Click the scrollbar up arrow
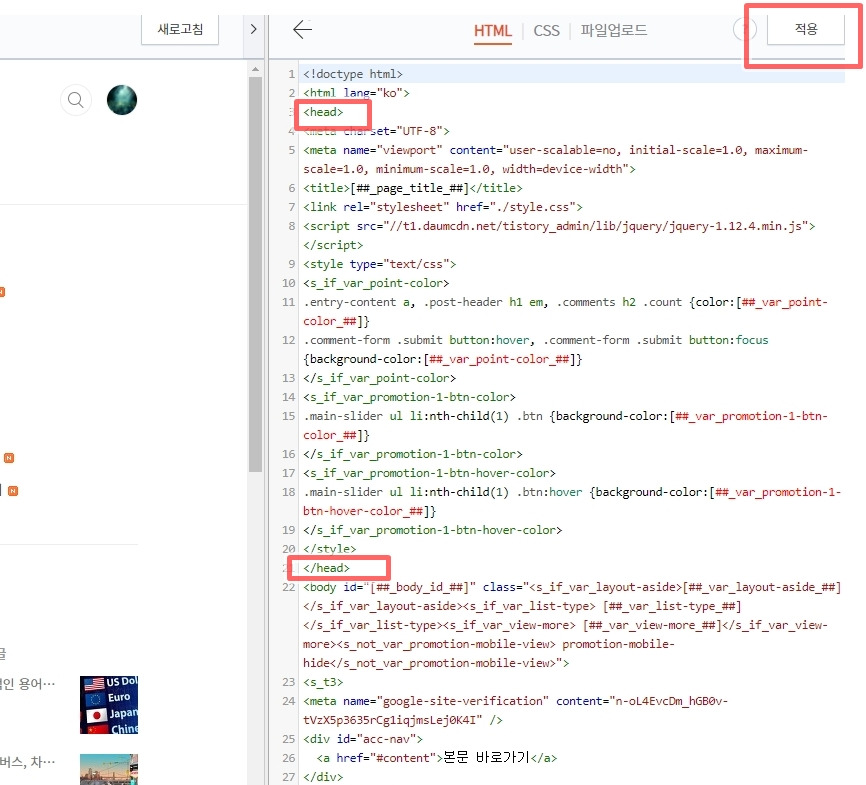The height and width of the screenshot is (785, 866). point(255,70)
